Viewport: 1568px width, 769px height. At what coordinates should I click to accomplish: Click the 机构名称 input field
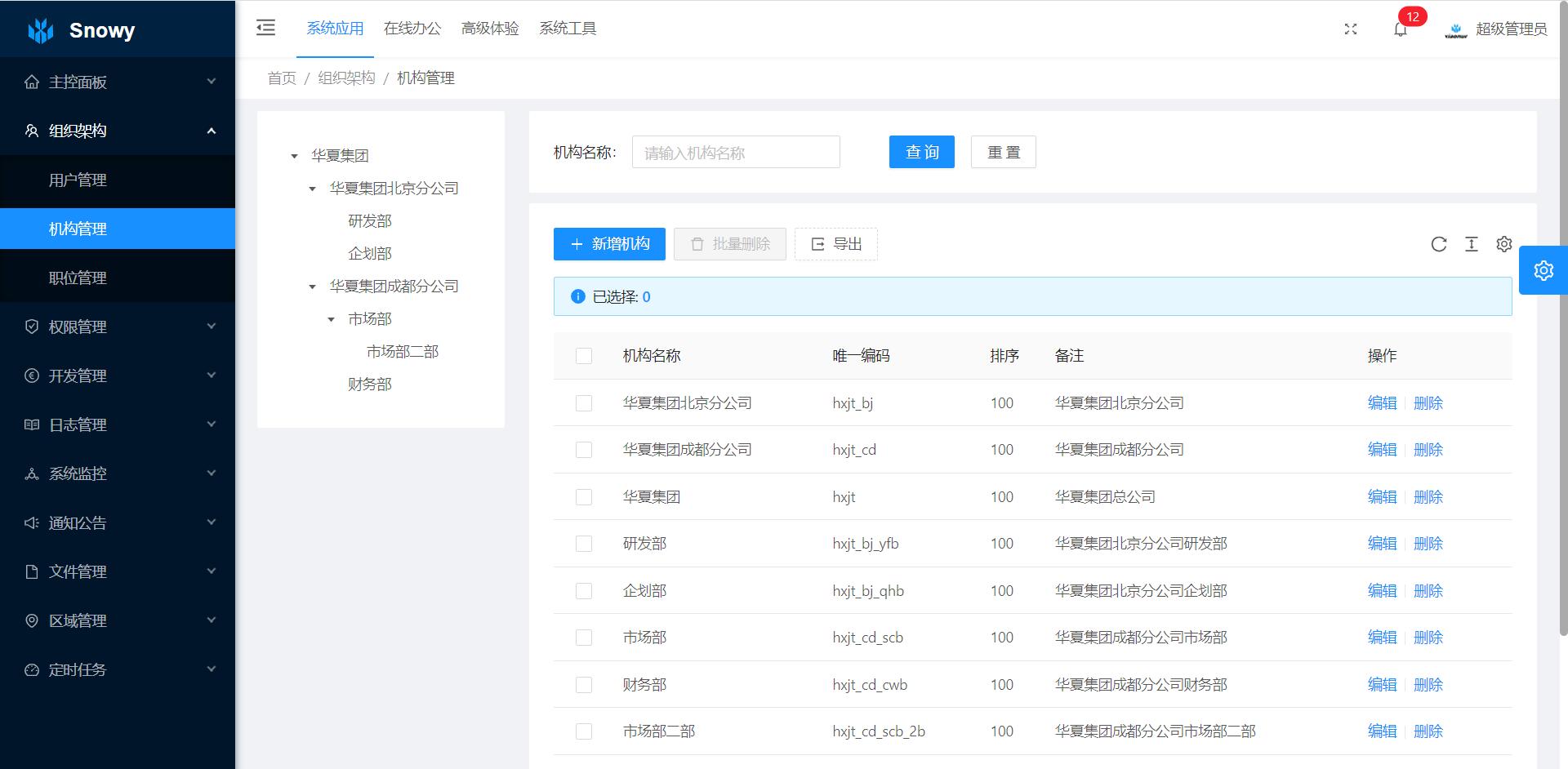coord(735,152)
